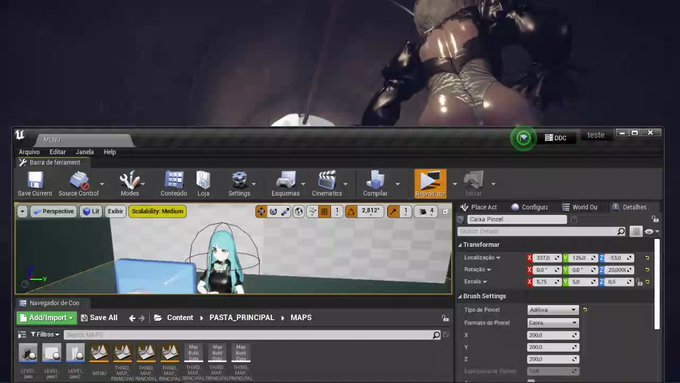Click the Content folder icon in breadcrumb
This screenshot has width=680, height=383.
158,318
